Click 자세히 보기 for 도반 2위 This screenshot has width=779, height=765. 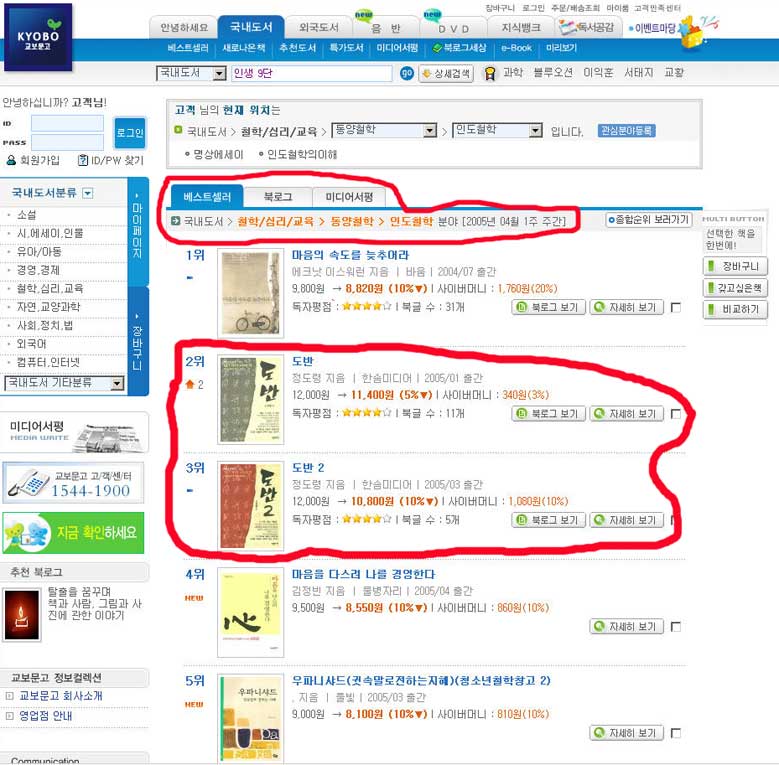pos(626,414)
